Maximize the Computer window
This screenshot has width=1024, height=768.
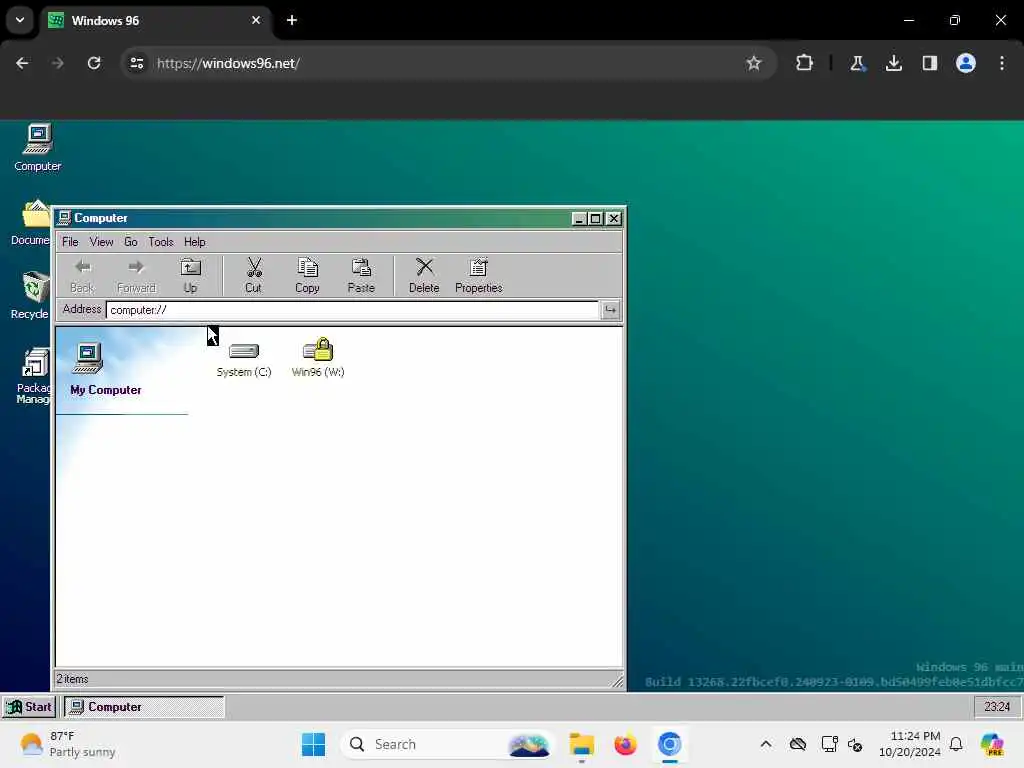[x=596, y=218]
